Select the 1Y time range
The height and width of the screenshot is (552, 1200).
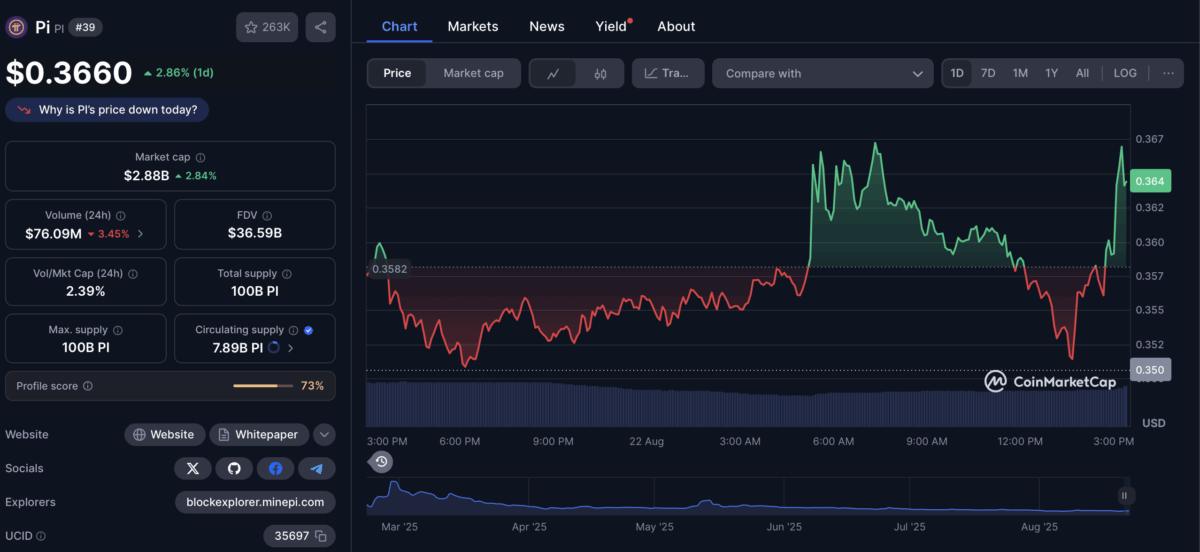[1052, 73]
